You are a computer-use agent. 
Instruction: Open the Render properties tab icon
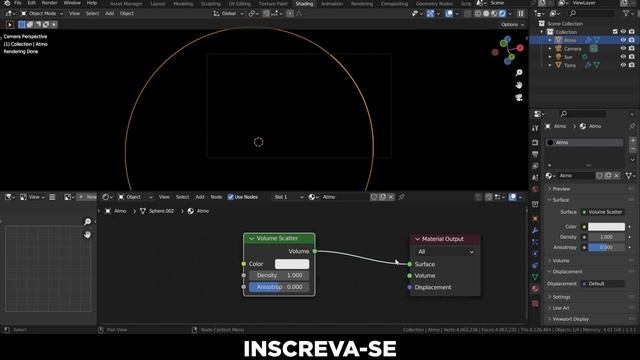(535, 142)
